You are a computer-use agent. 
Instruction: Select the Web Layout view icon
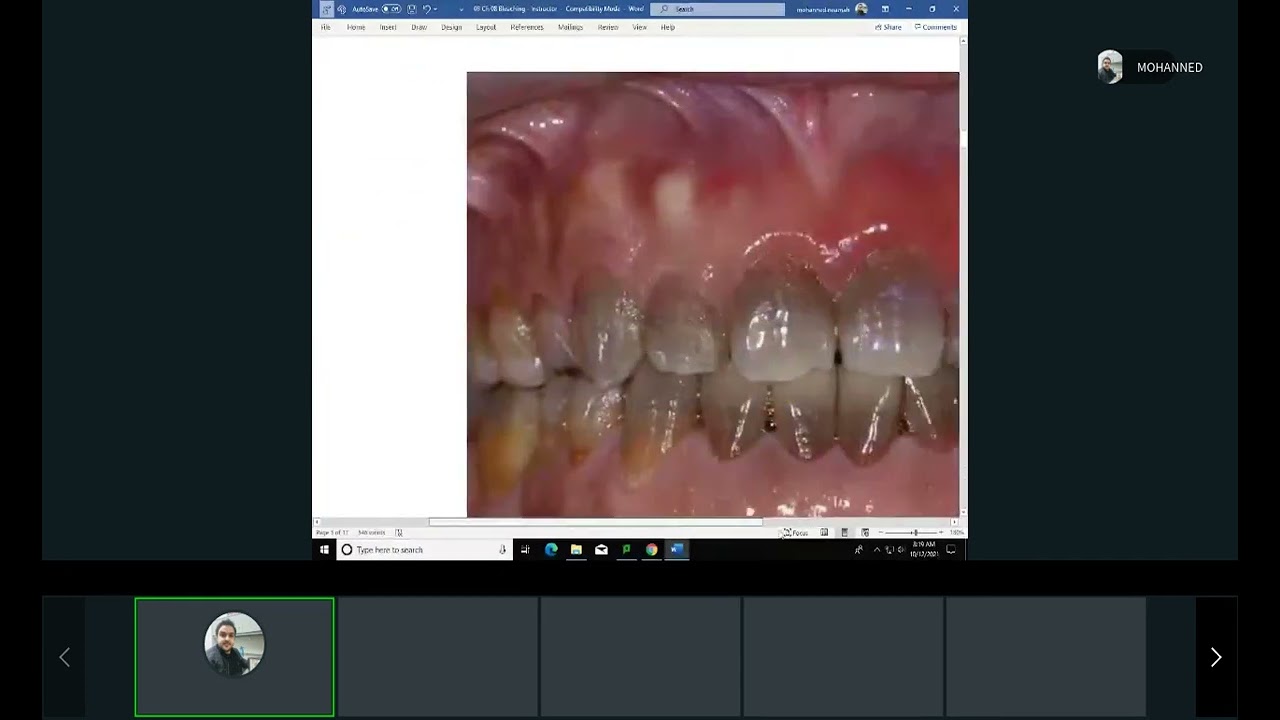pos(865,532)
